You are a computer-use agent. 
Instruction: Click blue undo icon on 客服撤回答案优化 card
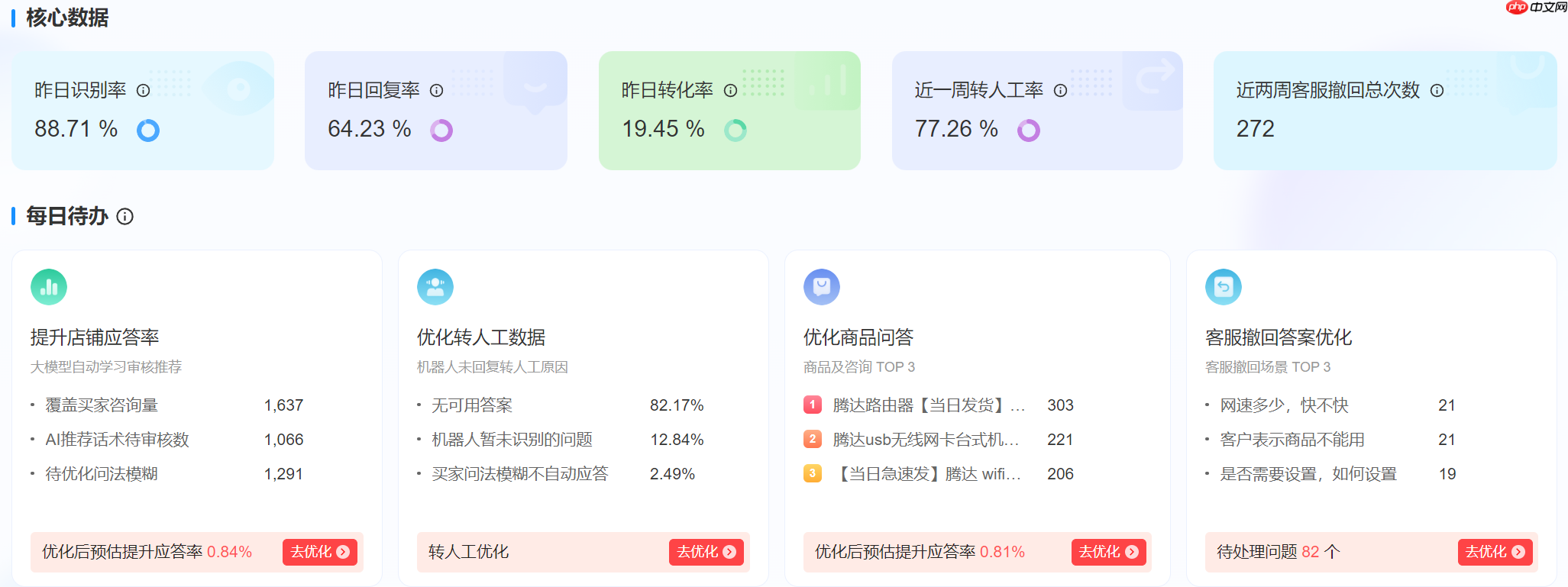pyautogui.click(x=1222, y=287)
